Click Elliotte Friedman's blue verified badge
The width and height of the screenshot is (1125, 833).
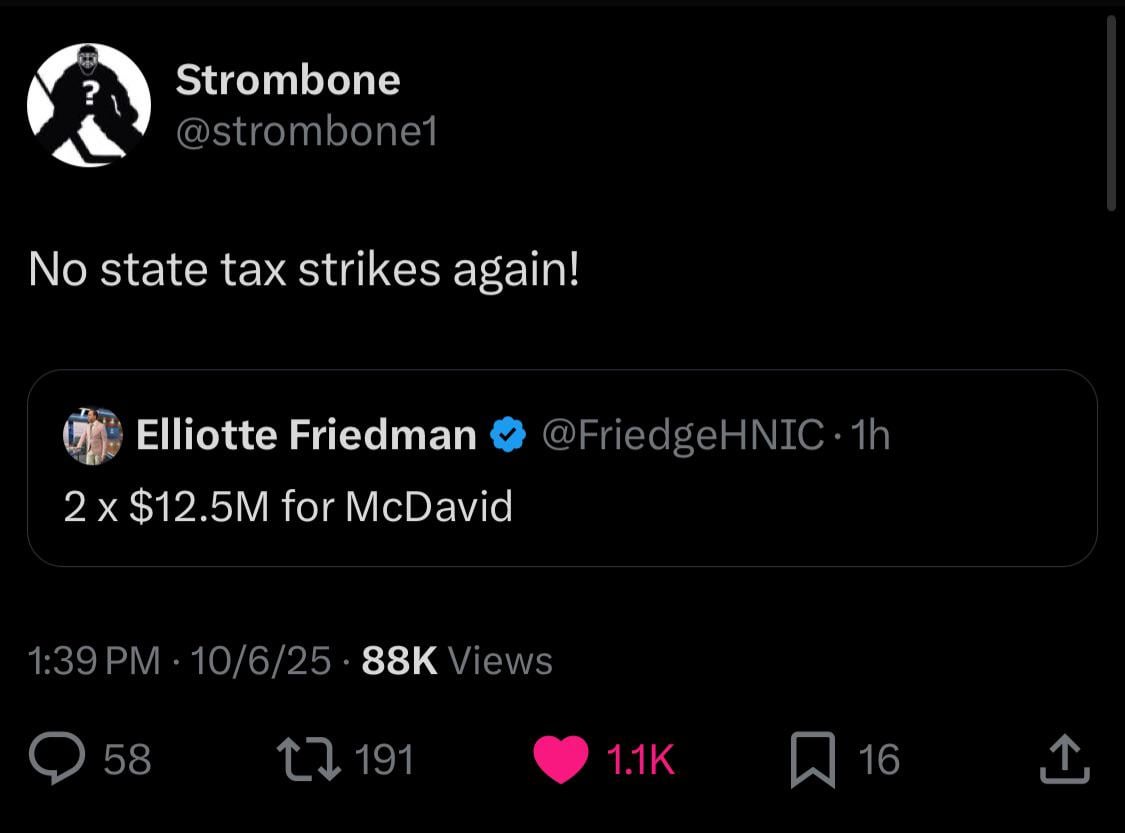coord(509,433)
